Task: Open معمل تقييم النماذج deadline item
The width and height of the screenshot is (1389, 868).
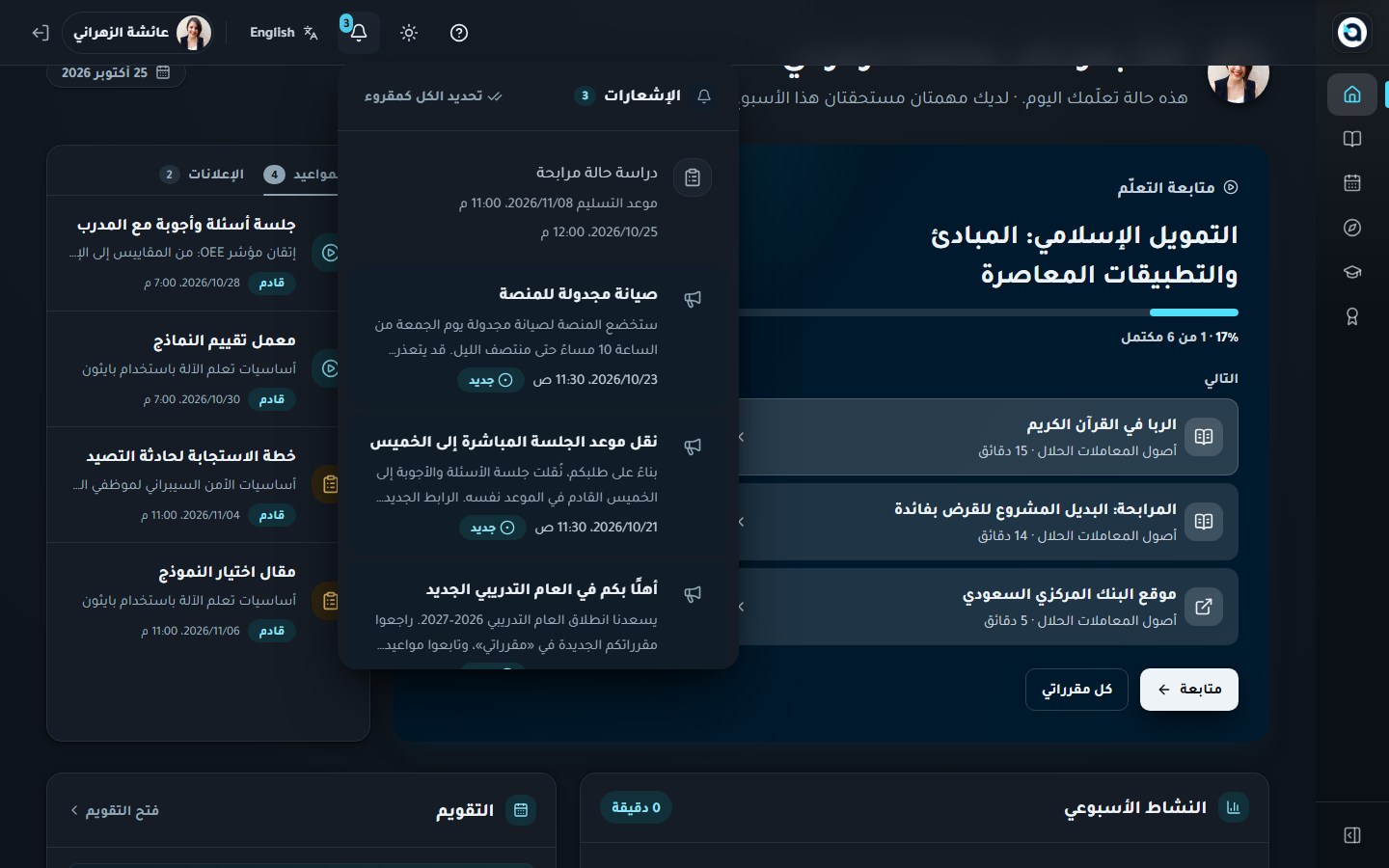Action: [x=193, y=369]
